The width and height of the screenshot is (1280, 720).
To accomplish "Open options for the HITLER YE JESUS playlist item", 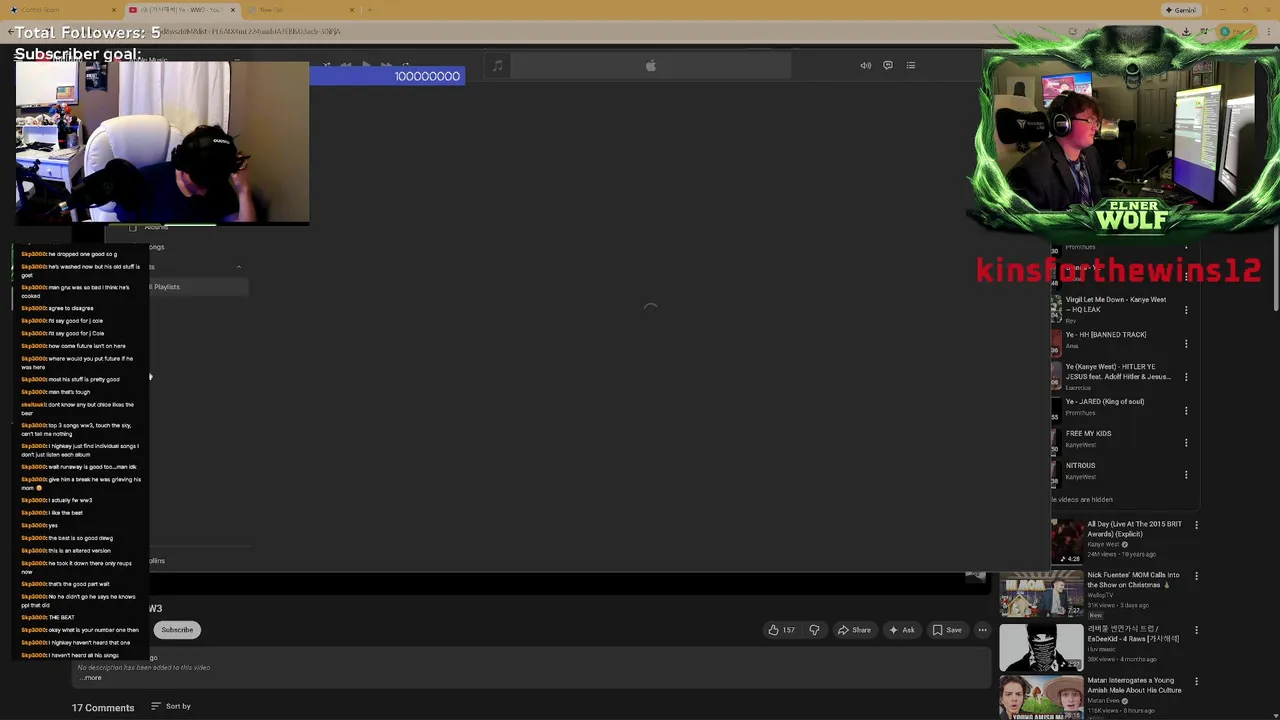I will coord(1186,377).
